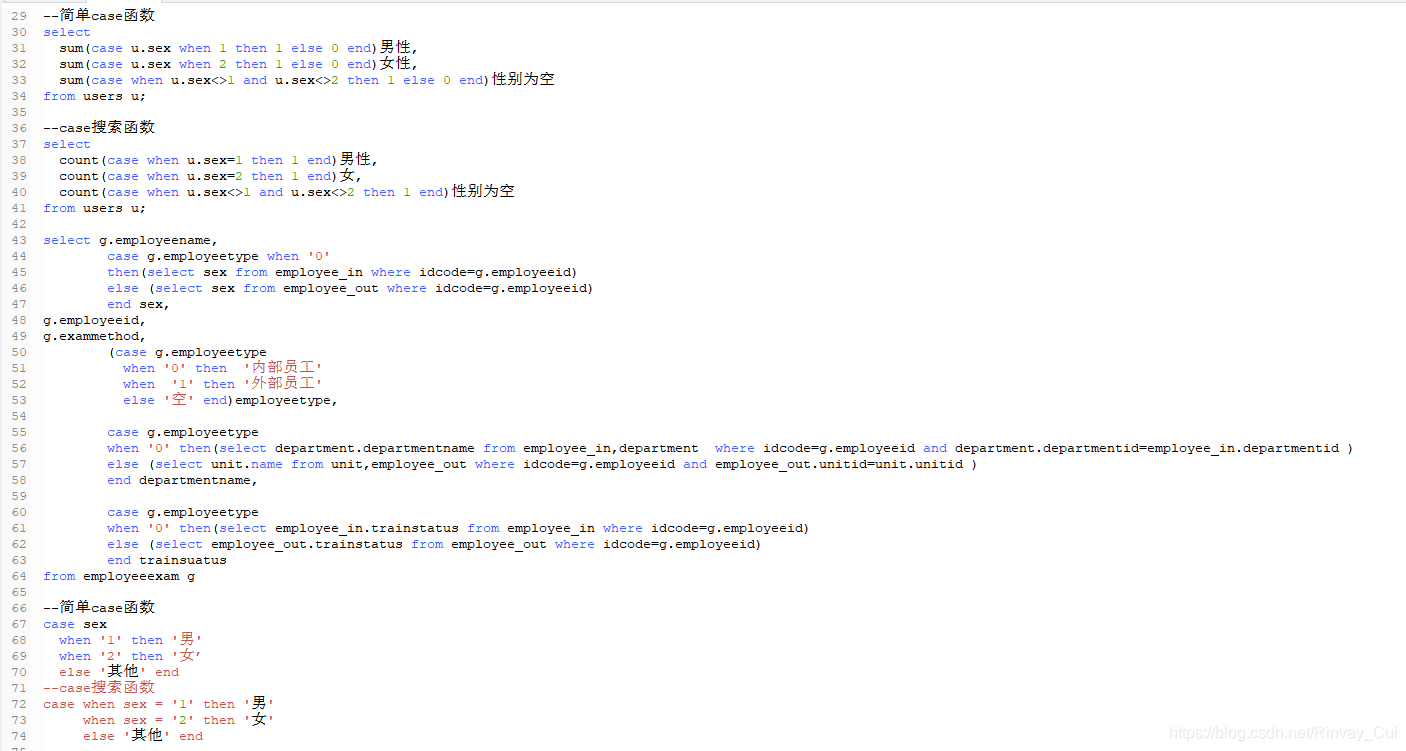Click the alias 'employeetype,' after end)
The height and width of the screenshot is (751, 1406).
click(x=286, y=400)
